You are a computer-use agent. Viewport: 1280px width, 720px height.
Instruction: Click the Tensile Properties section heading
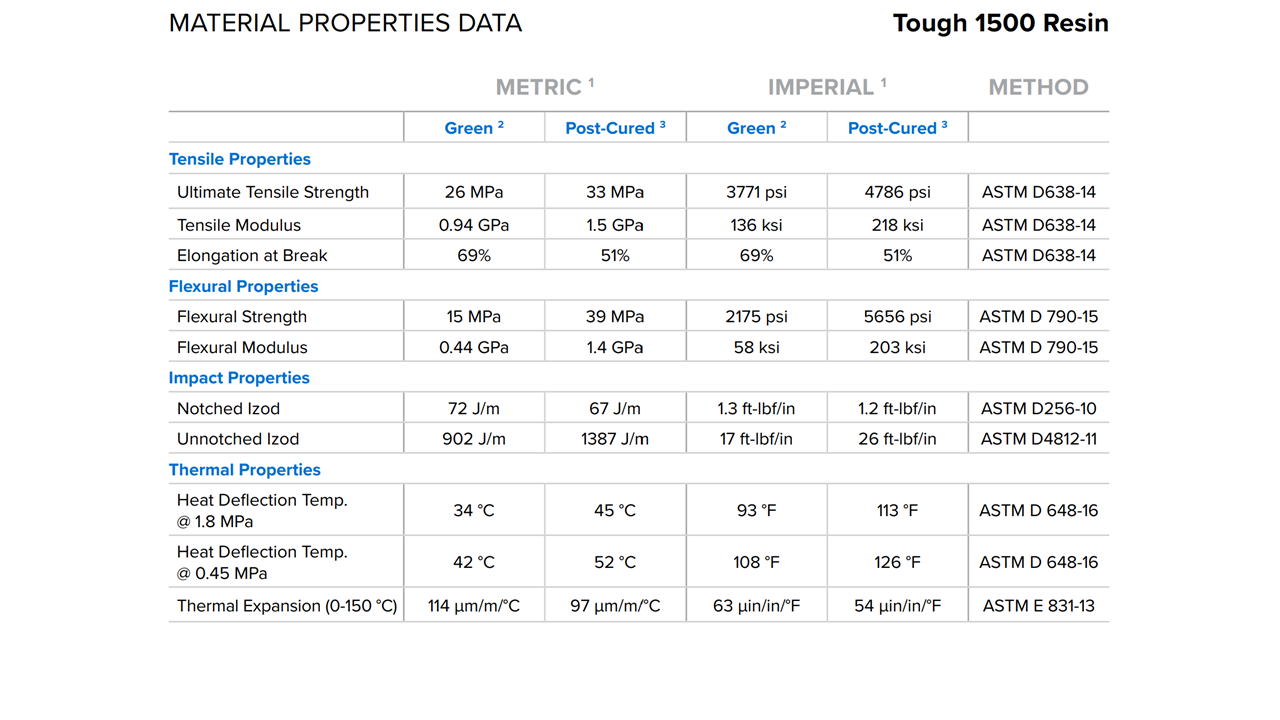[x=240, y=159]
